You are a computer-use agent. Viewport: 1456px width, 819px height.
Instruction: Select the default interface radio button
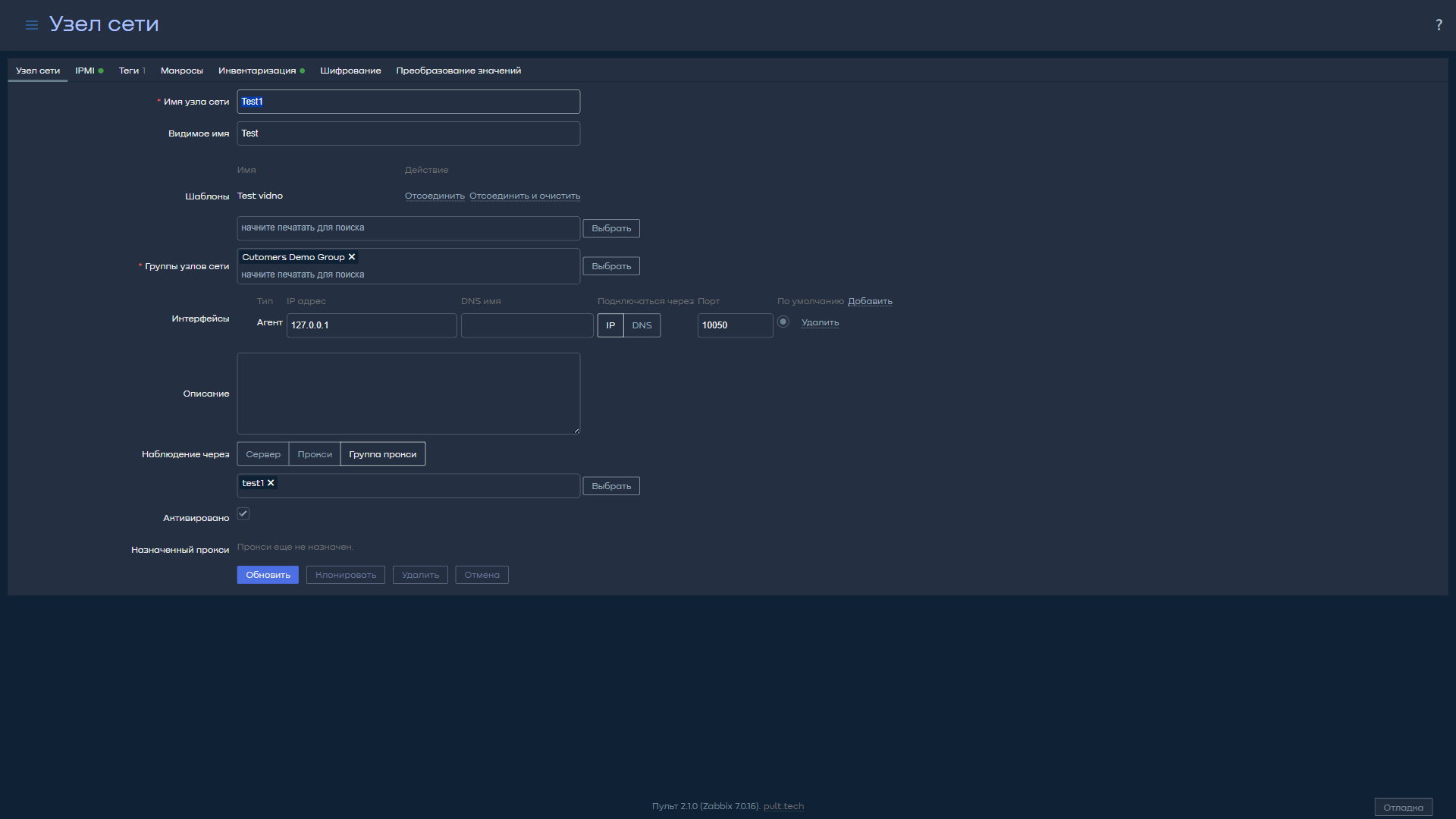783,322
